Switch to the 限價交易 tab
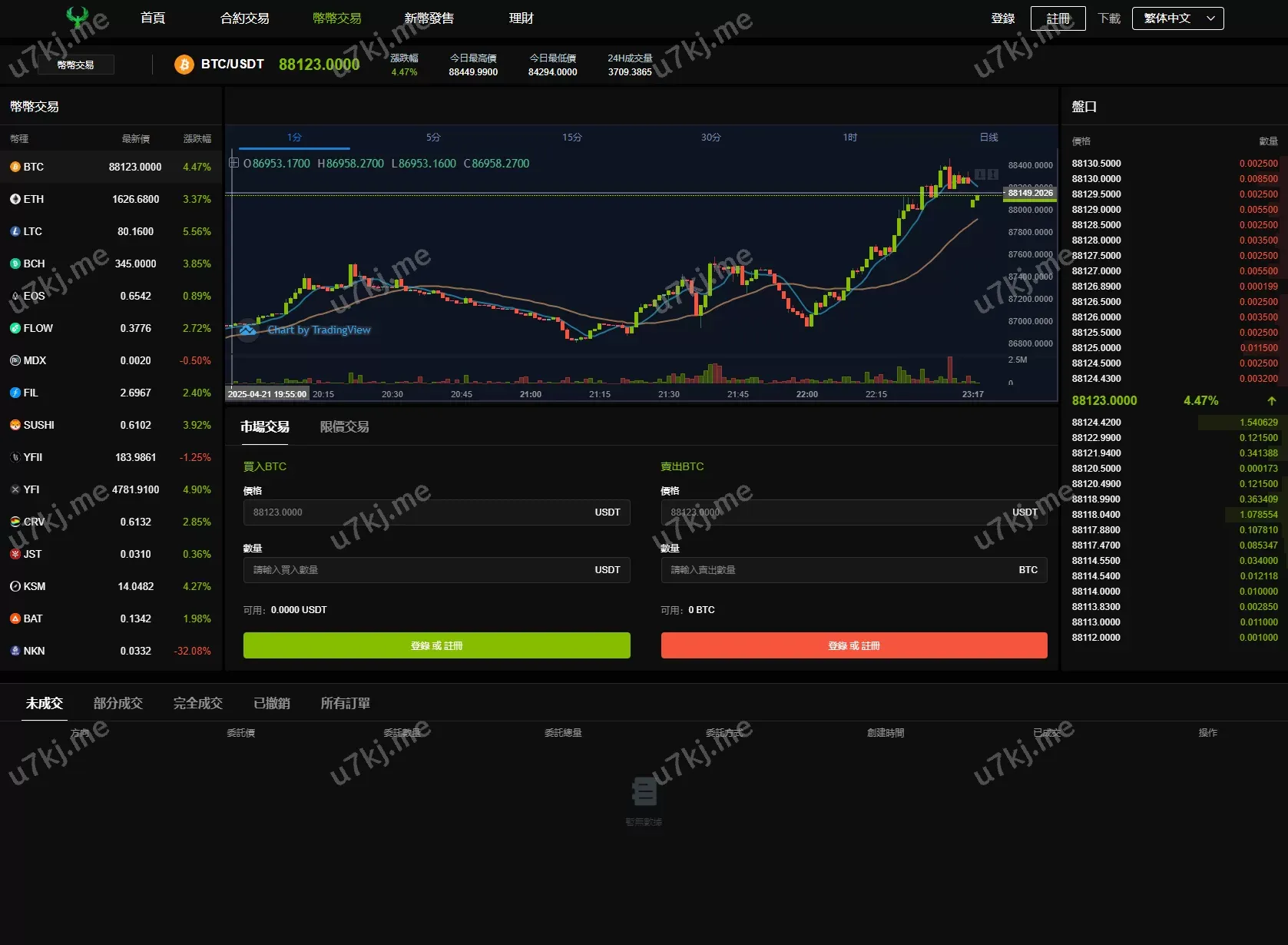This screenshot has width=1288, height=945. 344,426
